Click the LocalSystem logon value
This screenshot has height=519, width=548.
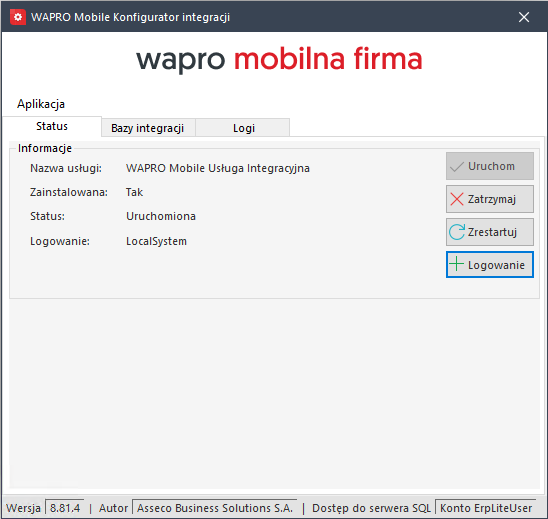tap(156, 241)
